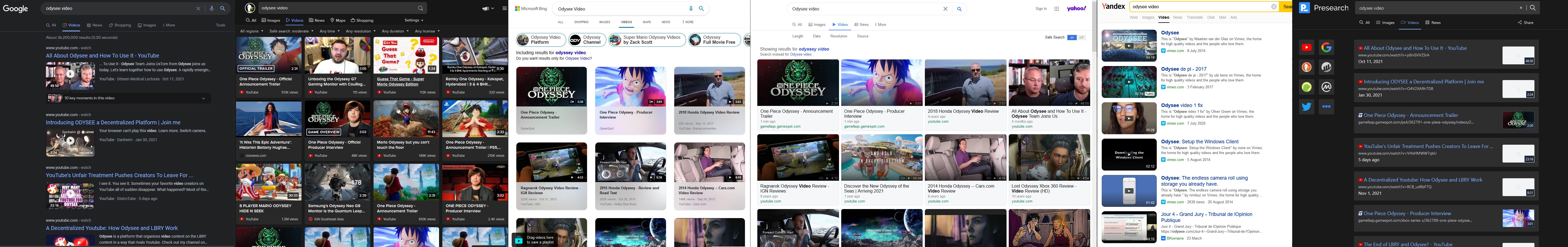Click Google Tools button
The width and height of the screenshot is (1568, 247).
point(220,25)
